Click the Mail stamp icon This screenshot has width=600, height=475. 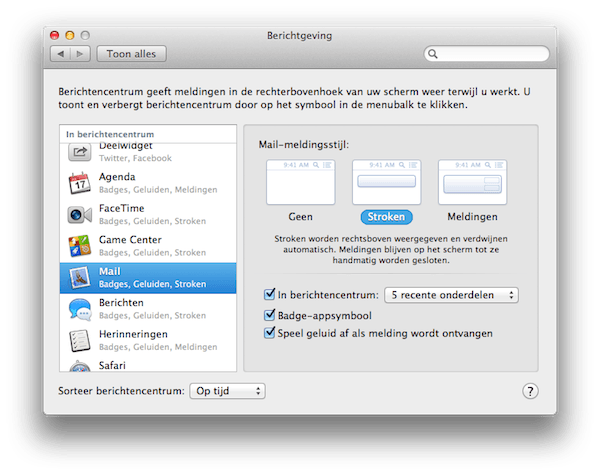[80, 277]
